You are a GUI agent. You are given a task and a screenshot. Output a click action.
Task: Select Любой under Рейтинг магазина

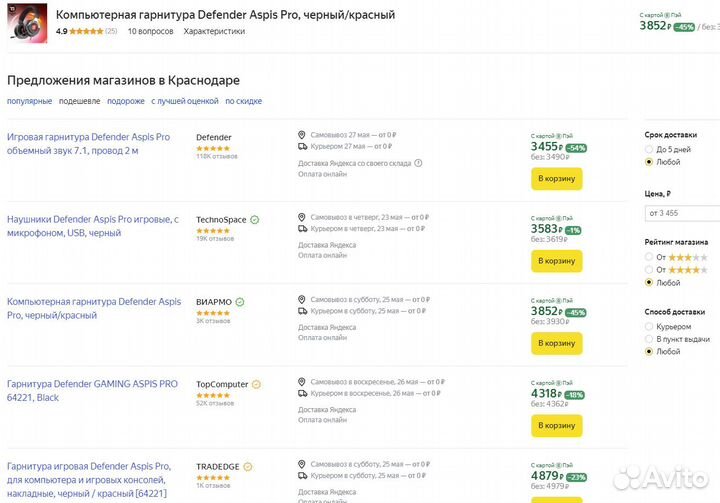[649, 283]
